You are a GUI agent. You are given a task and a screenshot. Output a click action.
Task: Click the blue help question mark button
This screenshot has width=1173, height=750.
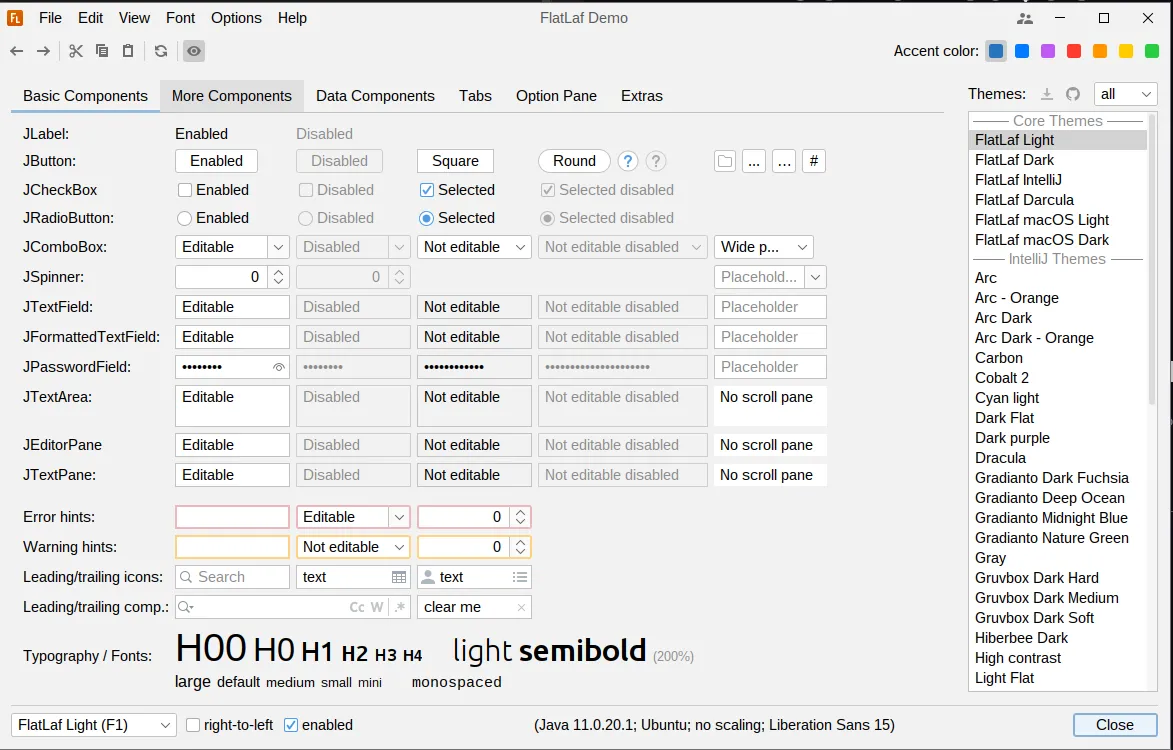[628, 161]
